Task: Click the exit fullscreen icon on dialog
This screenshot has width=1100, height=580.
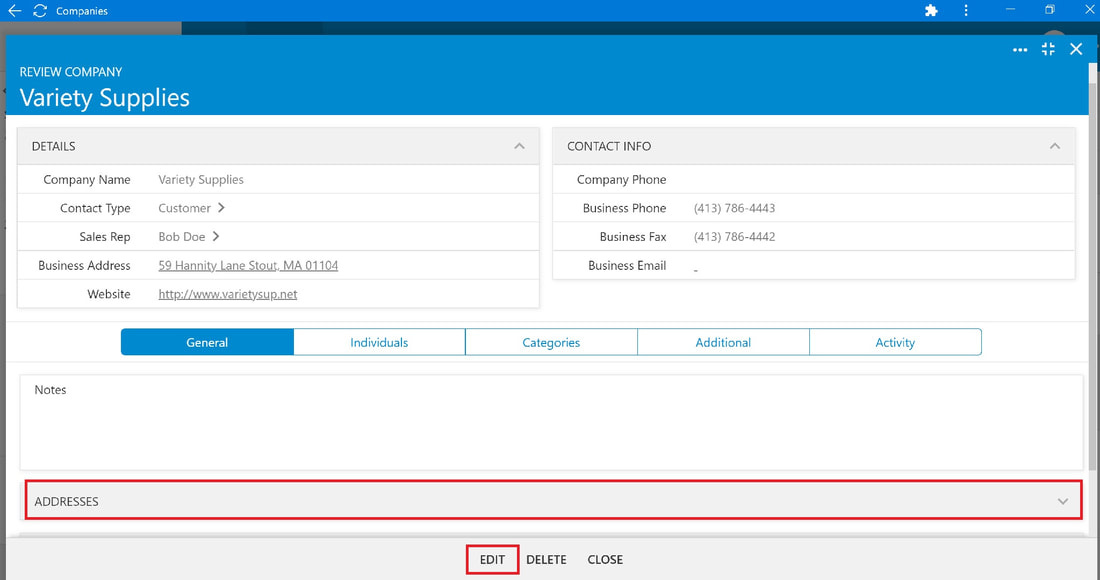Action: [x=1048, y=48]
